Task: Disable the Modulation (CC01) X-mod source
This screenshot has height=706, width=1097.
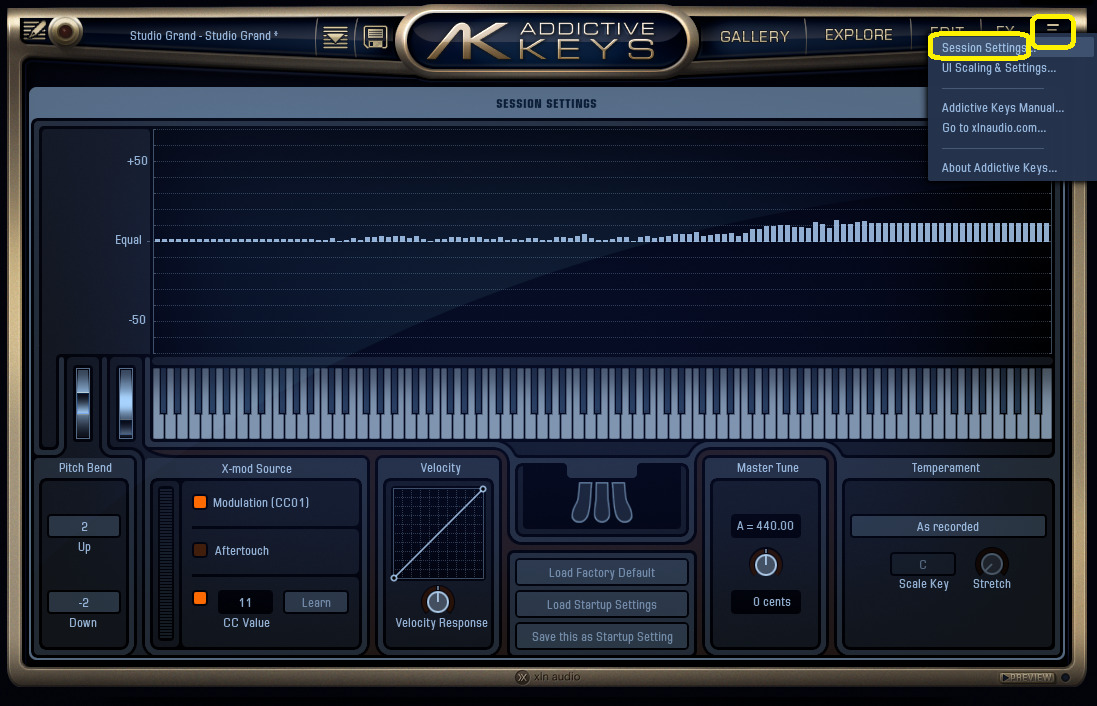Action: (199, 502)
